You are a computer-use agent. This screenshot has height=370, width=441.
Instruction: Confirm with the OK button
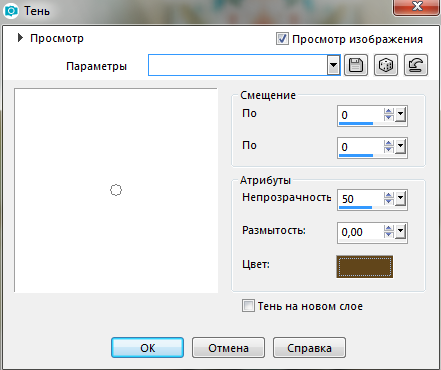147,348
